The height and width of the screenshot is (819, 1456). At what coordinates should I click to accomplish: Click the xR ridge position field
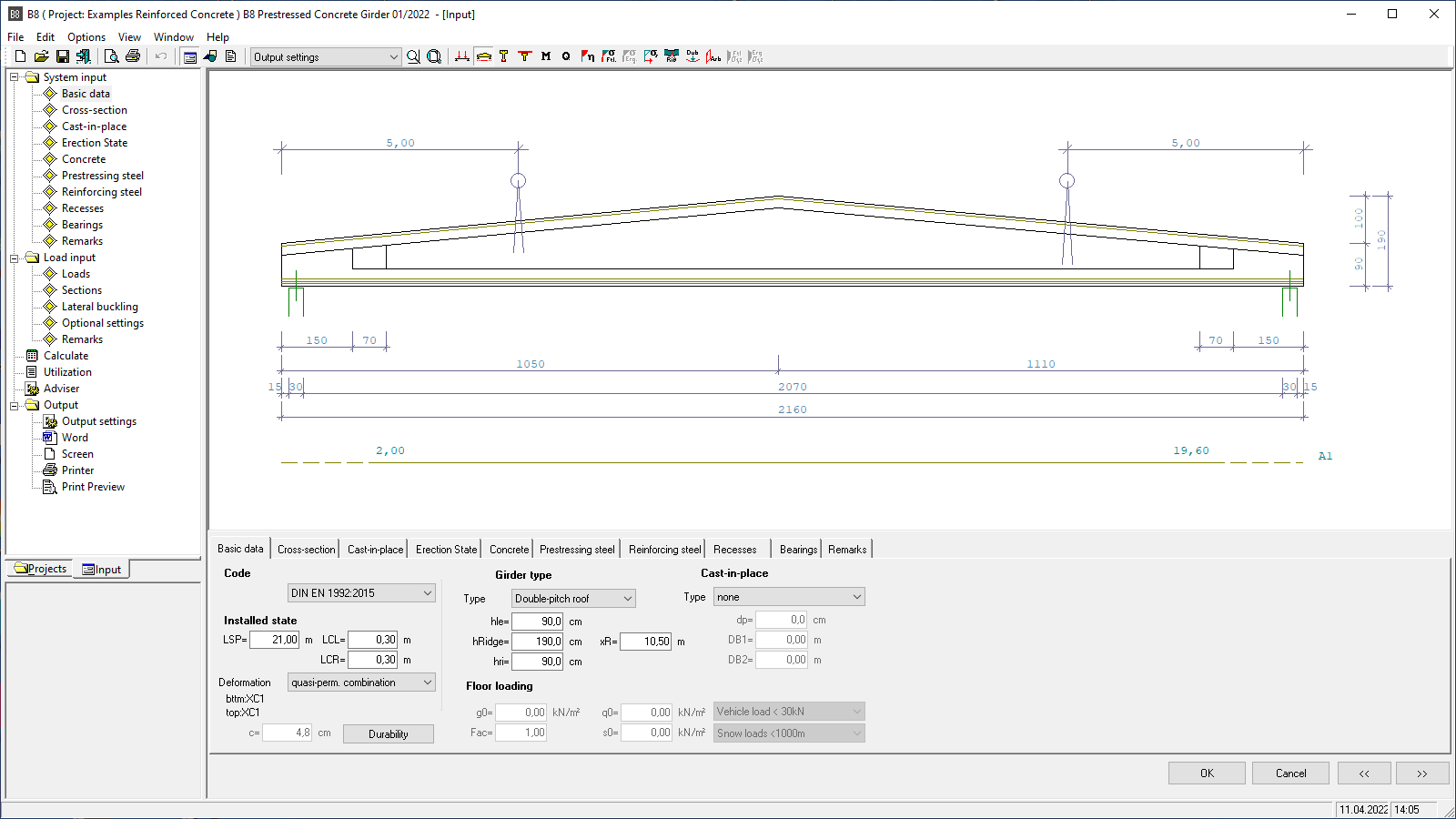click(x=646, y=642)
